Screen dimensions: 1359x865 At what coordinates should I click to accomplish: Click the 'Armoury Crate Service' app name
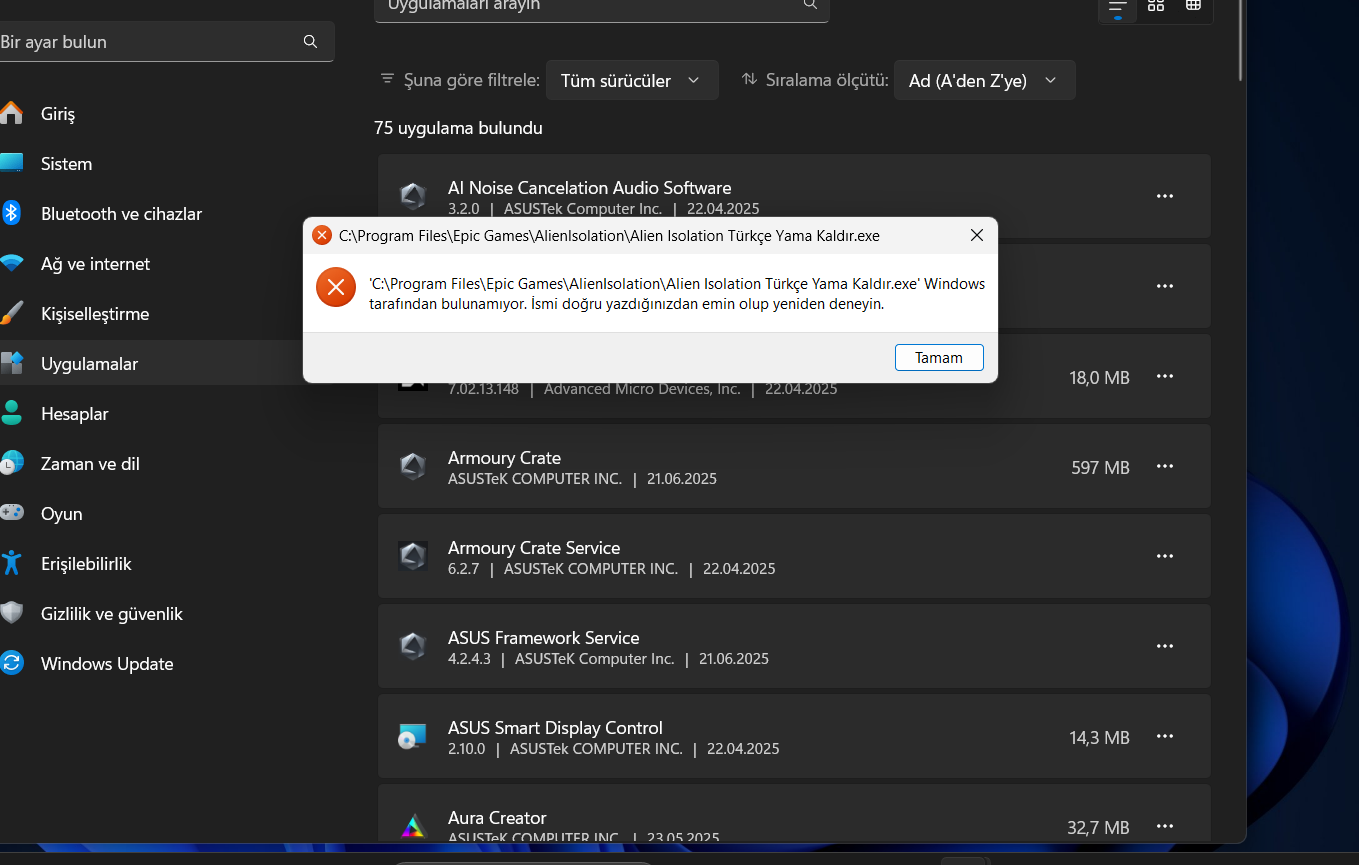coord(534,548)
